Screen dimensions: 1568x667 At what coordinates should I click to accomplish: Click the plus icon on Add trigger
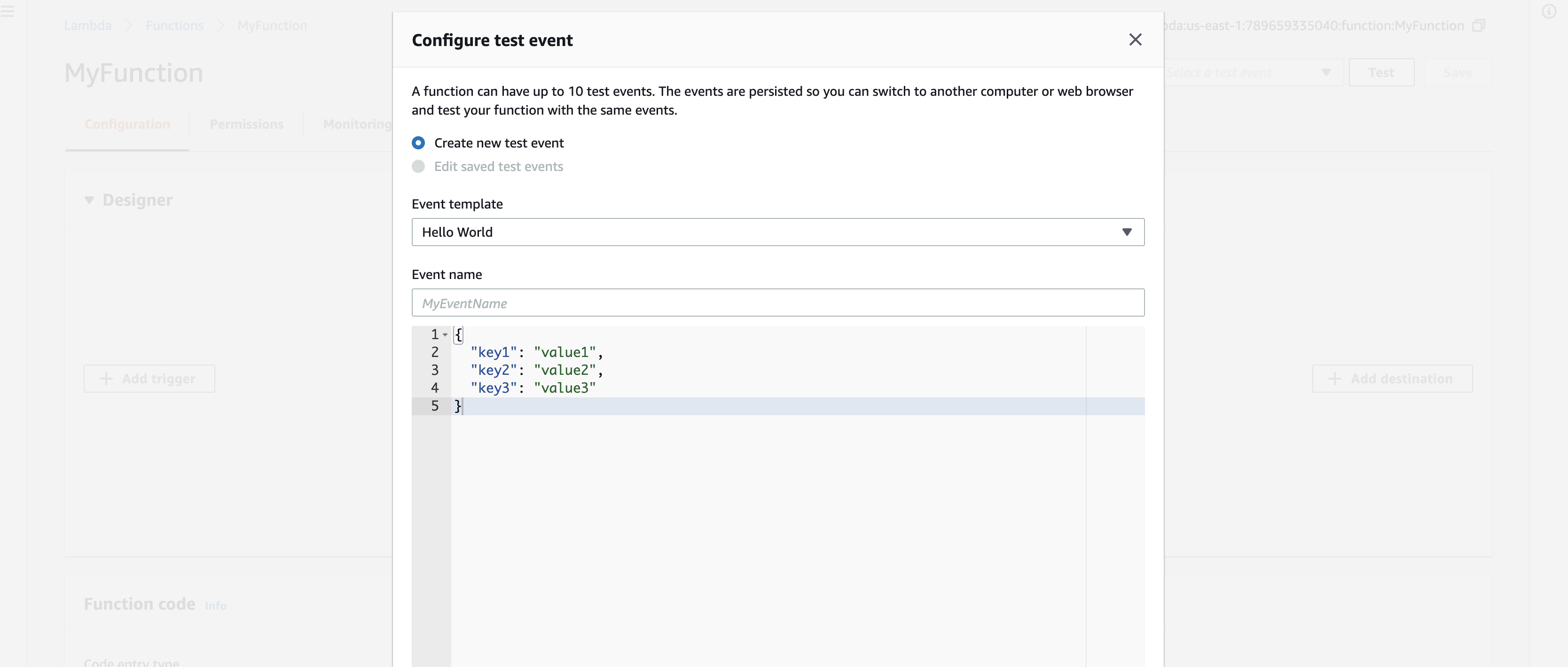point(106,379)
